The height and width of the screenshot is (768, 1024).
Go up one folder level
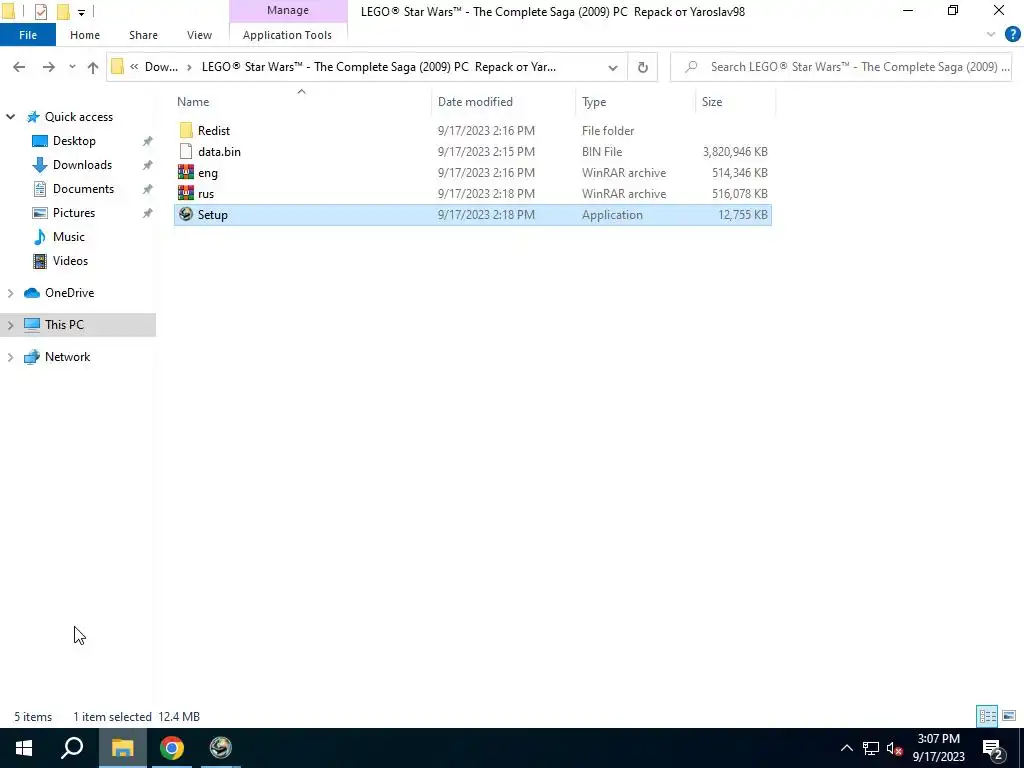93,67
